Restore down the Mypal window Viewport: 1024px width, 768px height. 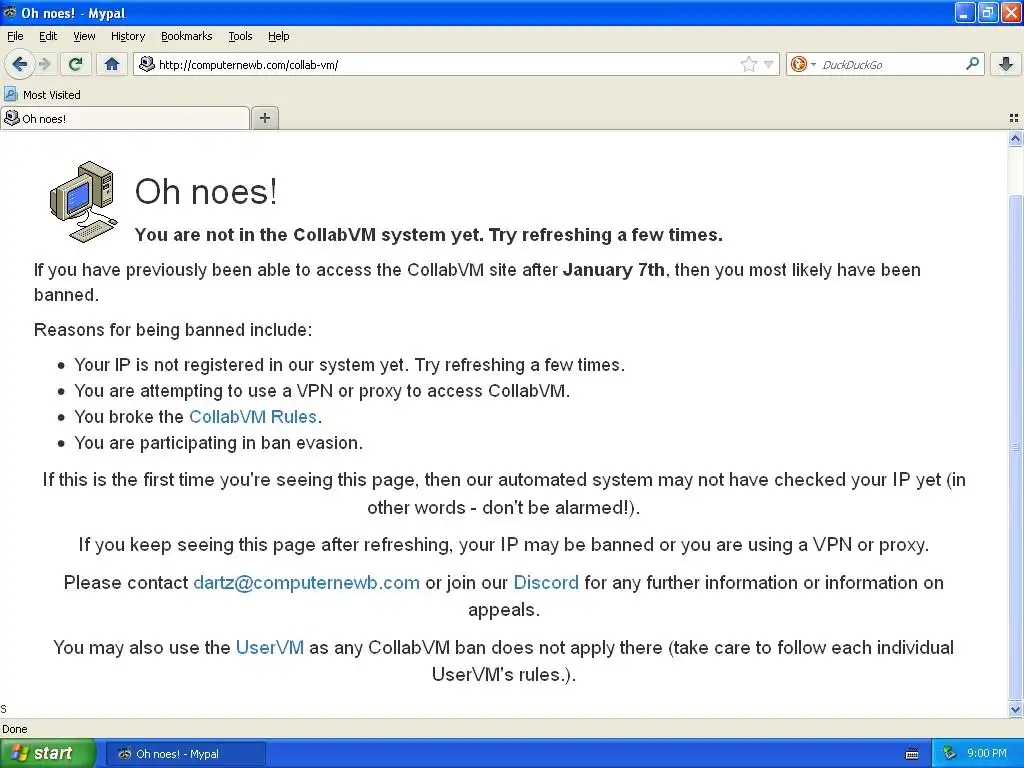pos(988,12)
